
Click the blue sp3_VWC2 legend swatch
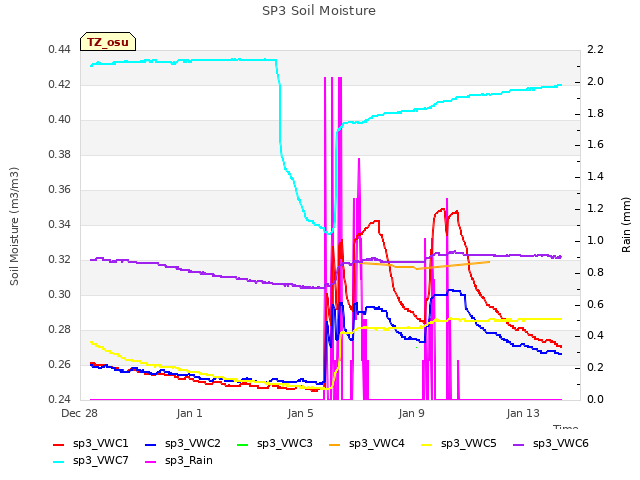pyautogui.click(x=151, y=444)
